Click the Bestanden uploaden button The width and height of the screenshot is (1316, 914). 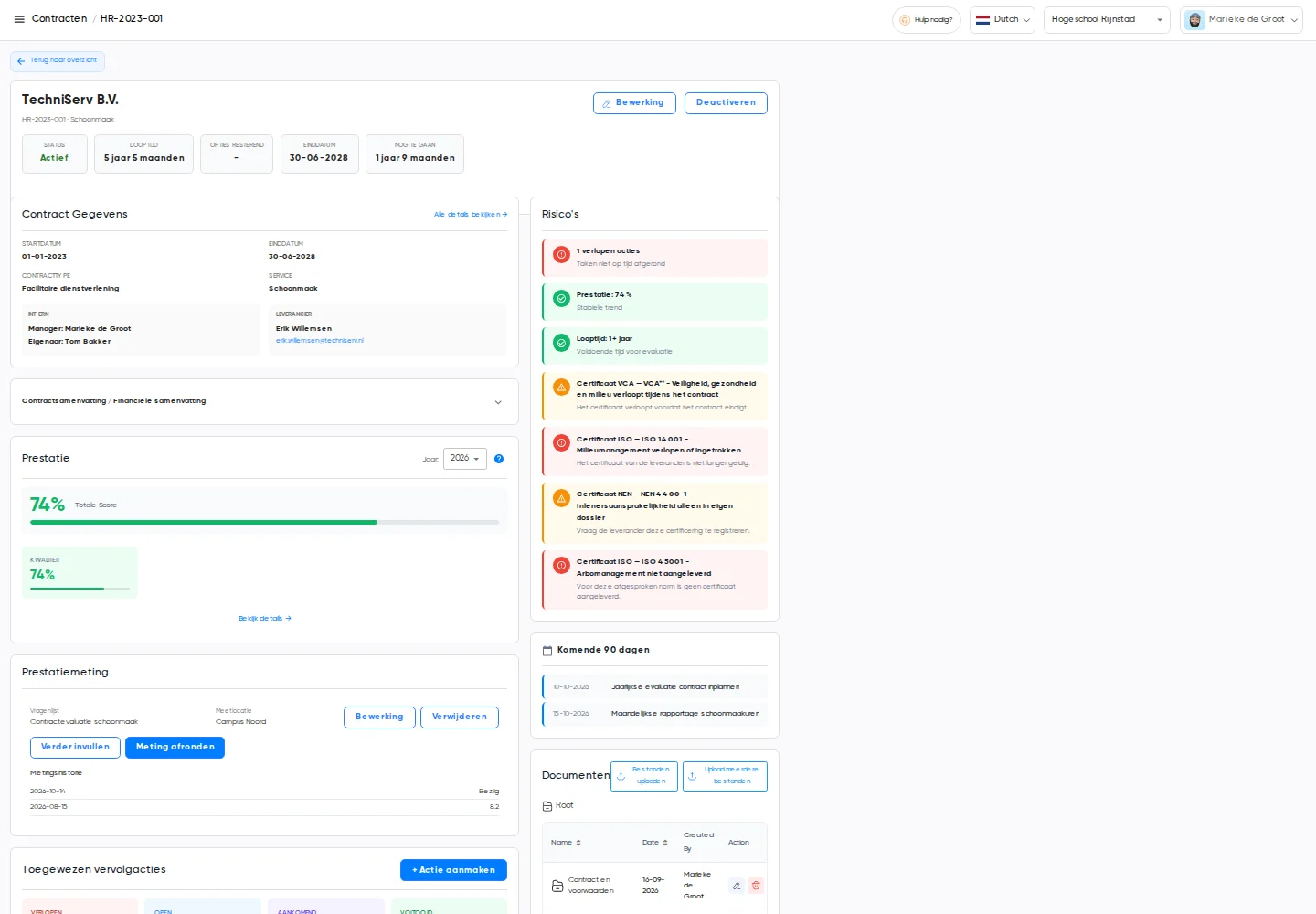point(644,776)
